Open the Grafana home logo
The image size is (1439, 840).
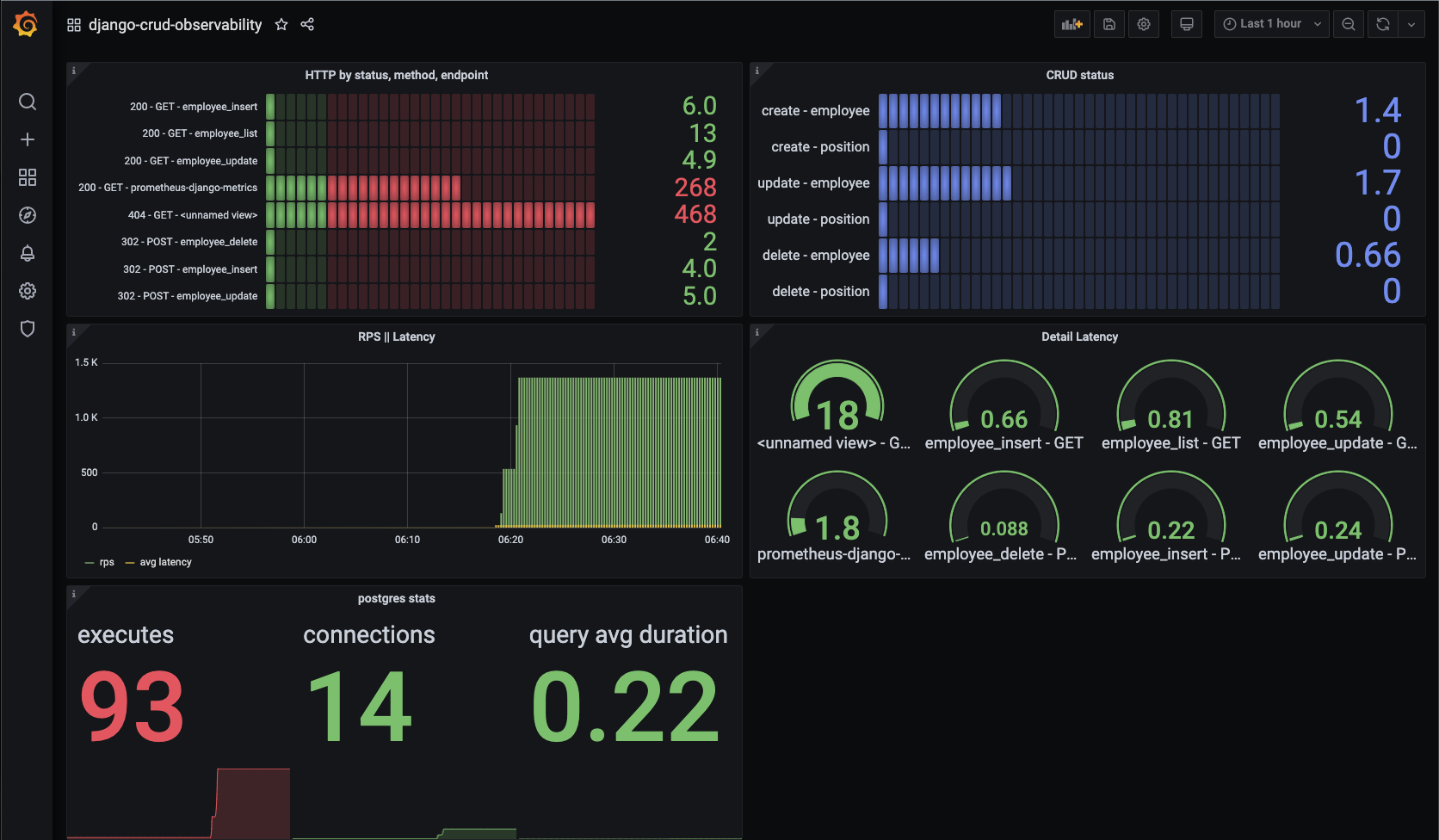click(x=27, y=24)
